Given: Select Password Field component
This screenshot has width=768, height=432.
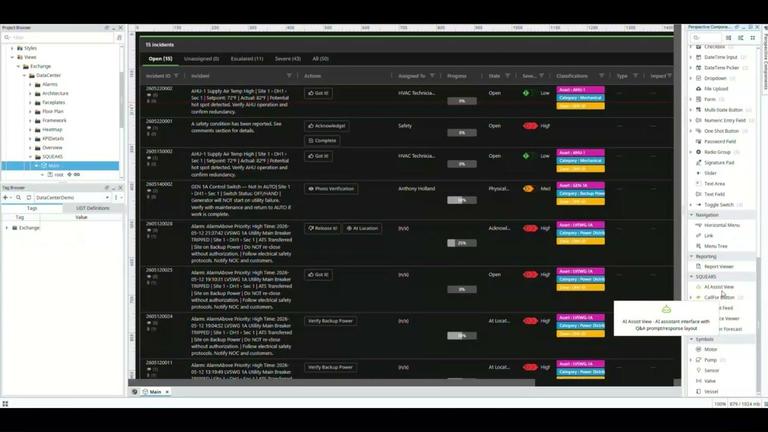Looking at the screenshot, I should [x=720, y=142].
